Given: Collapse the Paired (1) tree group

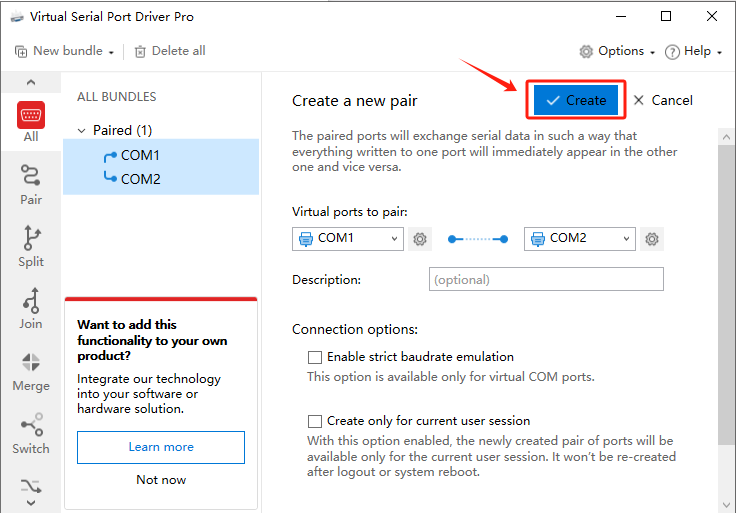Looking at the screenshot, I should coord(82,130).
